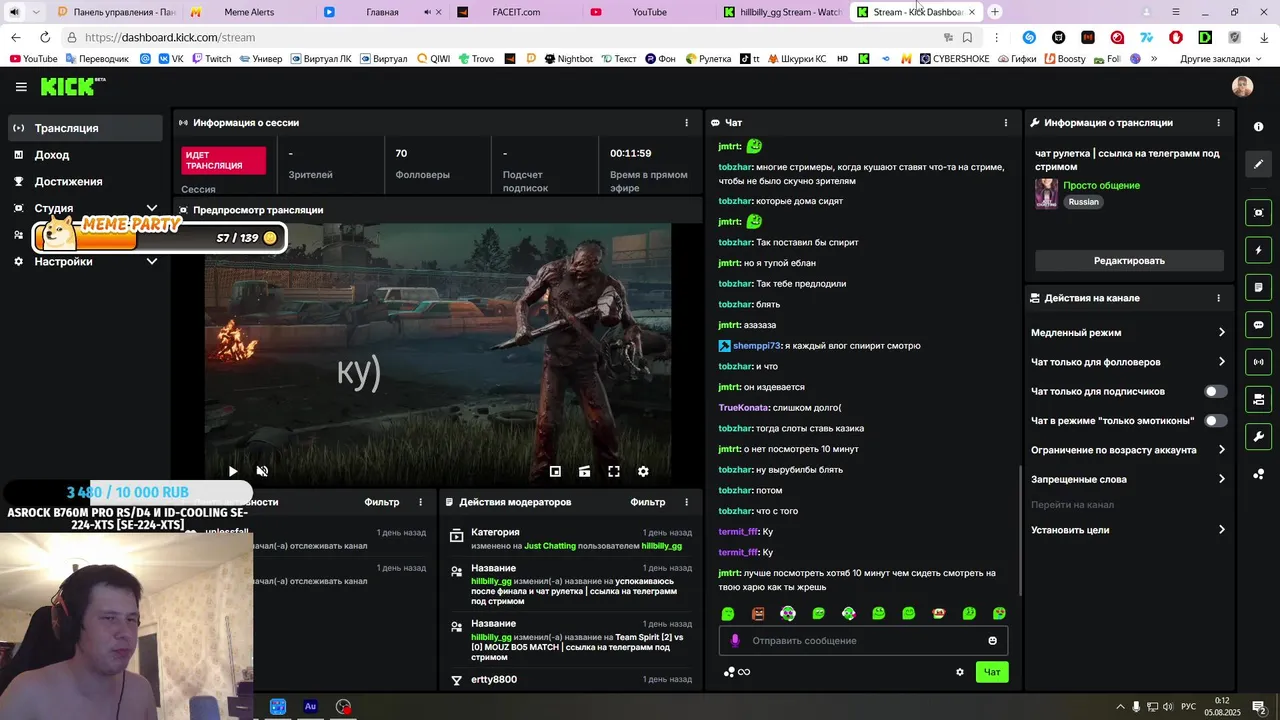Image resolution: width=1280 pixels, height=720 pixels.
Task: Click the purple microphone icon in chat input
Action: 735,640
